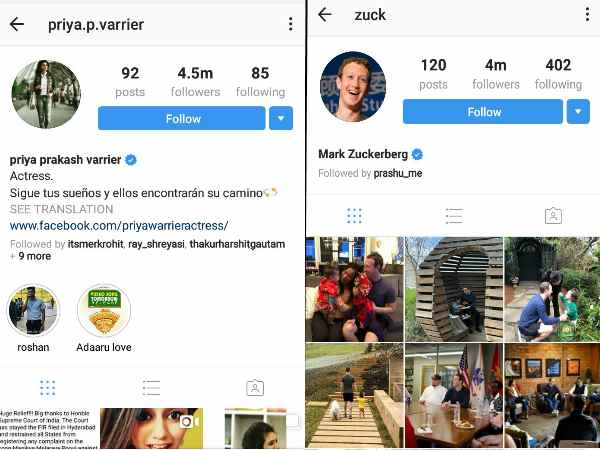
Task: Go back from zuck profile
Action: (x=325, y=15)
